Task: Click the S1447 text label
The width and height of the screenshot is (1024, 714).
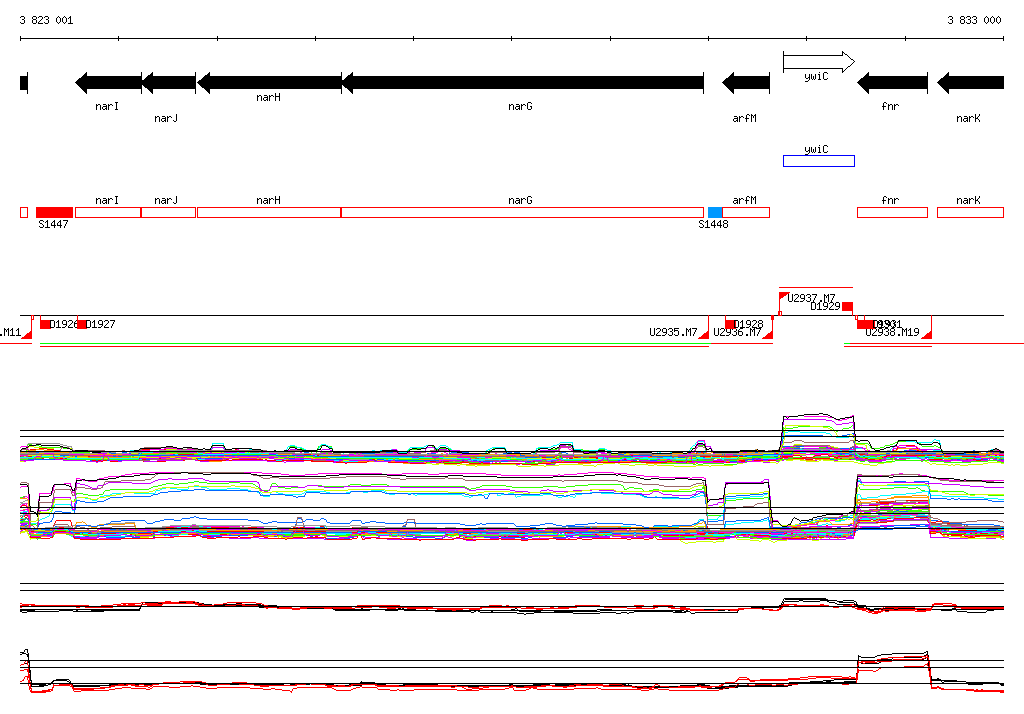Action: pyautogui.click(x=54, y=225)
